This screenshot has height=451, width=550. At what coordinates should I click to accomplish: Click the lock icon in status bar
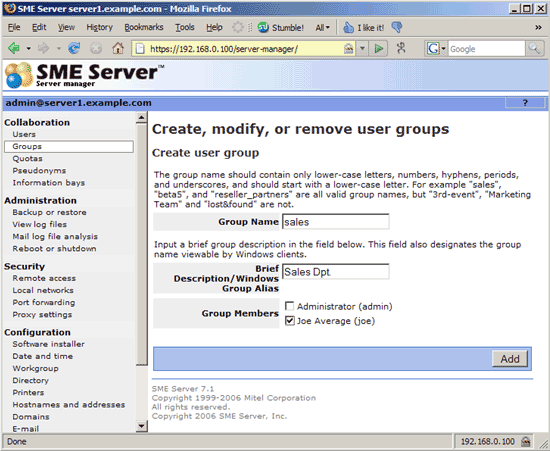pyautogui.click(x=525, y=441)
